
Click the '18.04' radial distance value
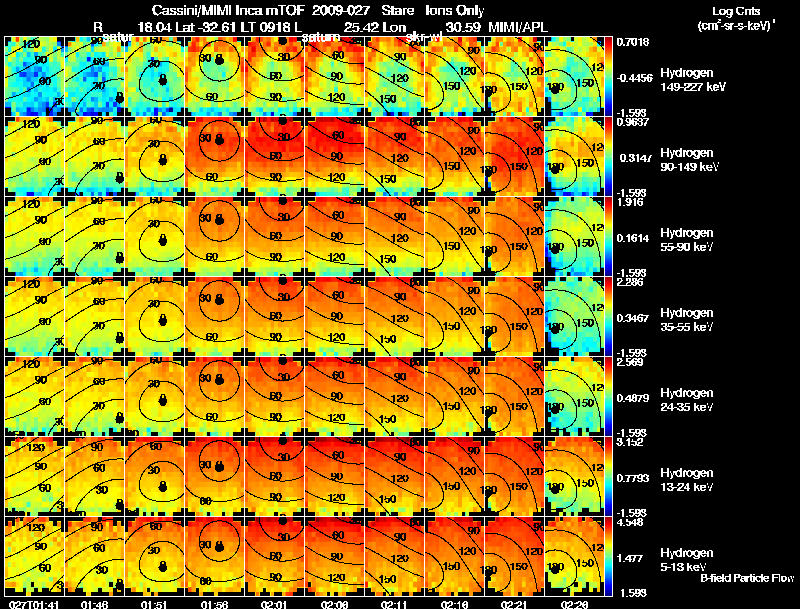click(x=155, y=27)
